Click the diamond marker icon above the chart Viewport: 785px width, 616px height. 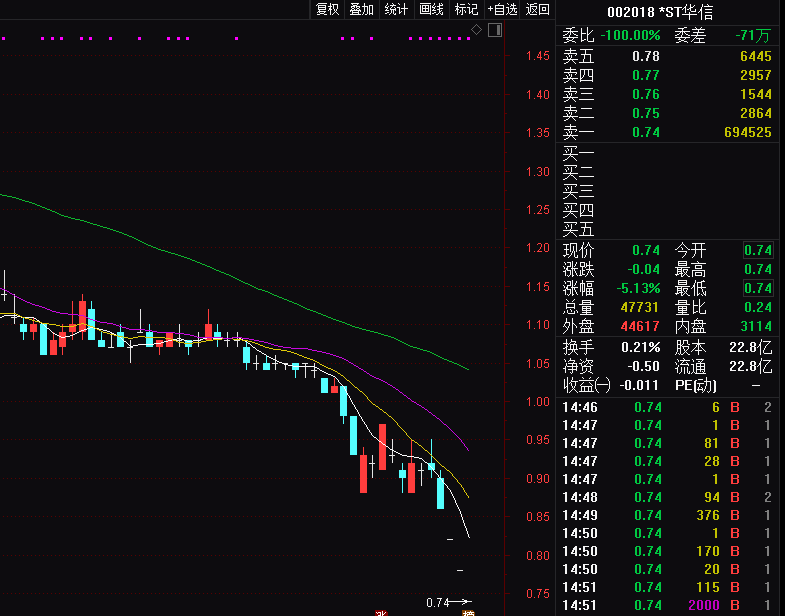click(477, 30)
